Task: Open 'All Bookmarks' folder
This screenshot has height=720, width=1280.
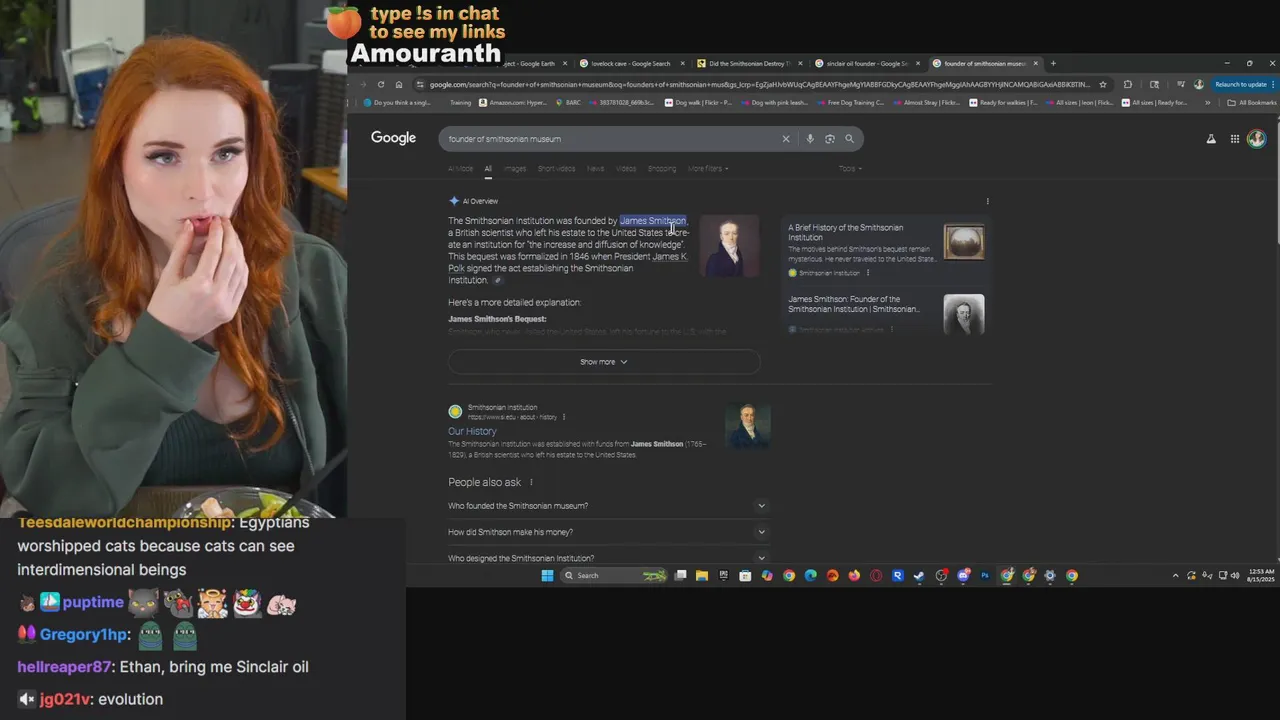Action: (1251, 102)
